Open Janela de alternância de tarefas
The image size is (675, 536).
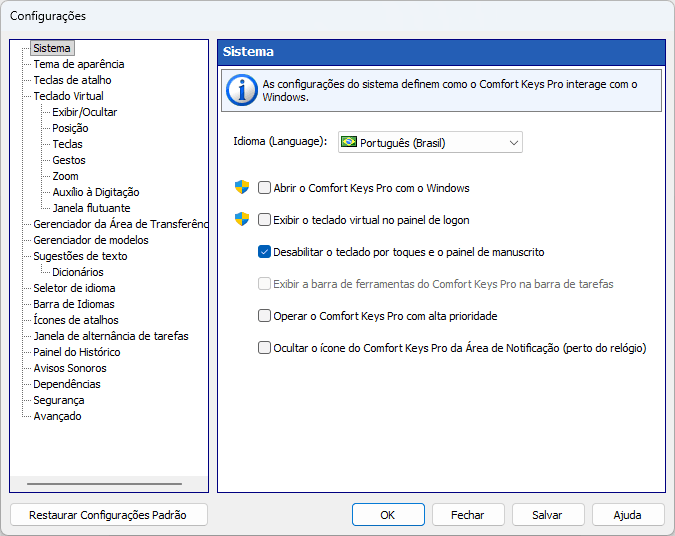[111, 336]
